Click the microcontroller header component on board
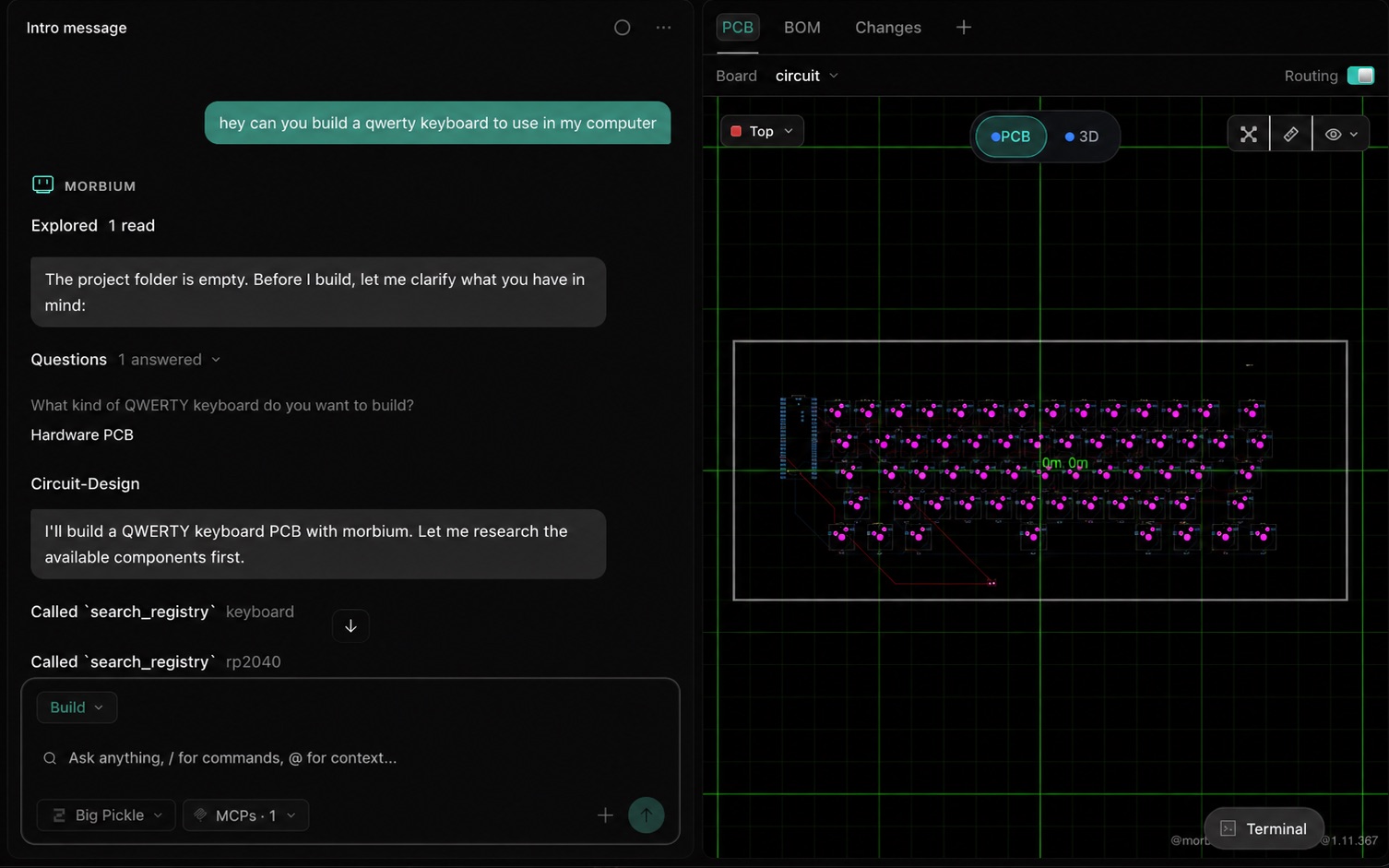Screen dimensions: 1389x868 [x=799, y=436]
